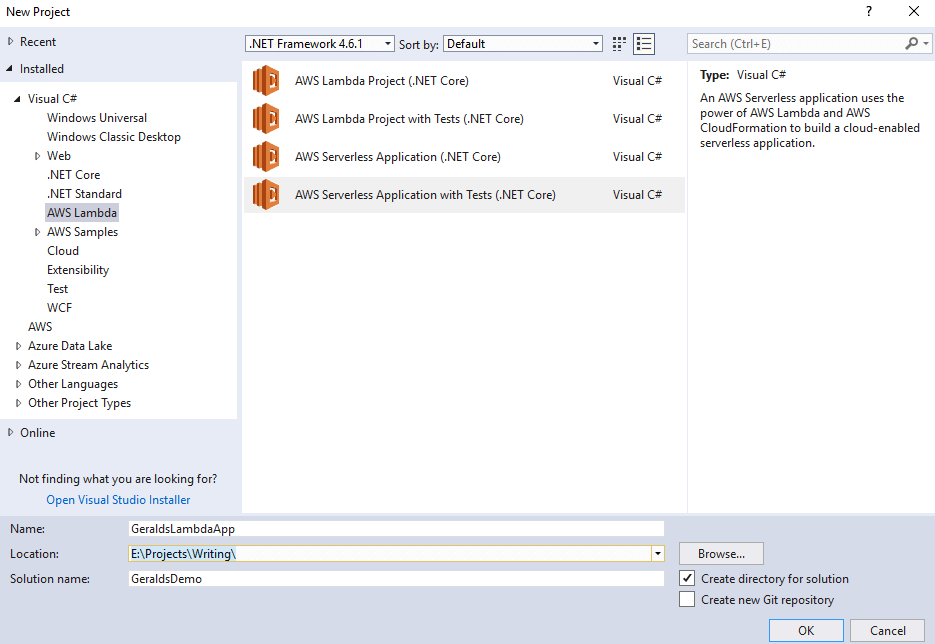Click the Browse... button
Viewport: 935px width, 644px height.
[x=721, y=553]
